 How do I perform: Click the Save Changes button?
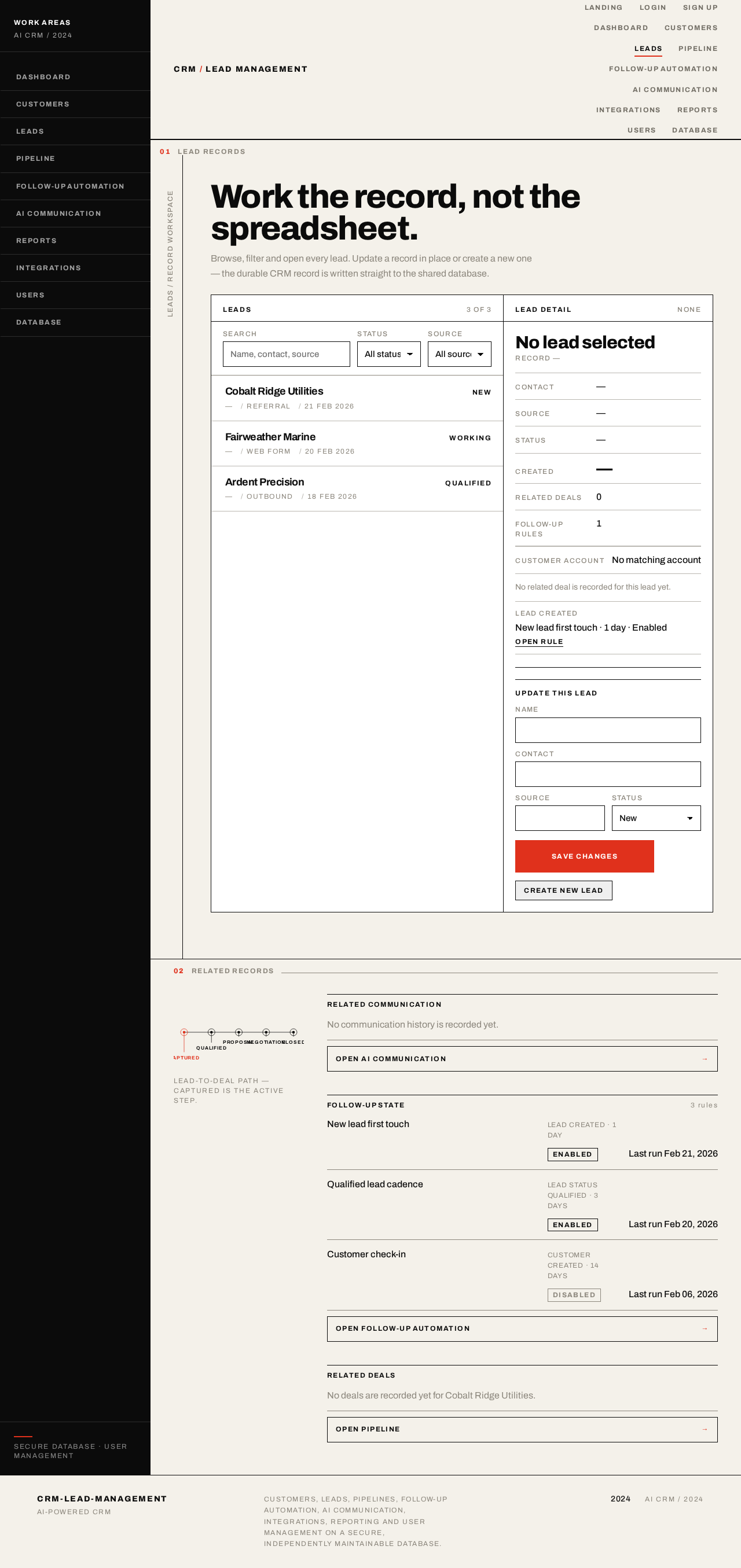point(584,856)
